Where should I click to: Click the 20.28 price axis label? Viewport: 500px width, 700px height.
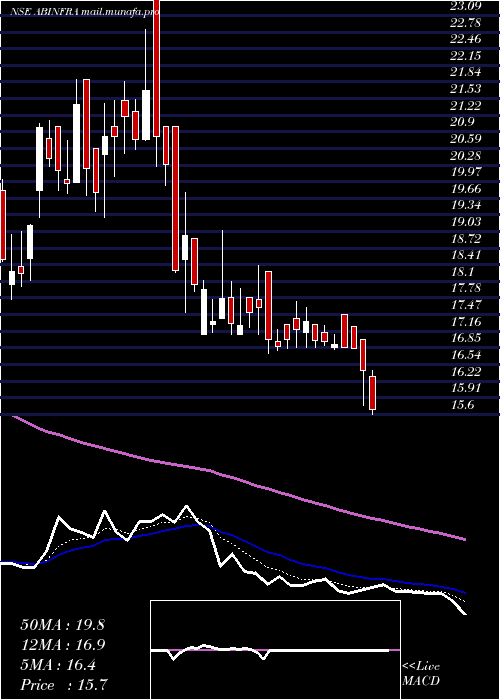466,156
